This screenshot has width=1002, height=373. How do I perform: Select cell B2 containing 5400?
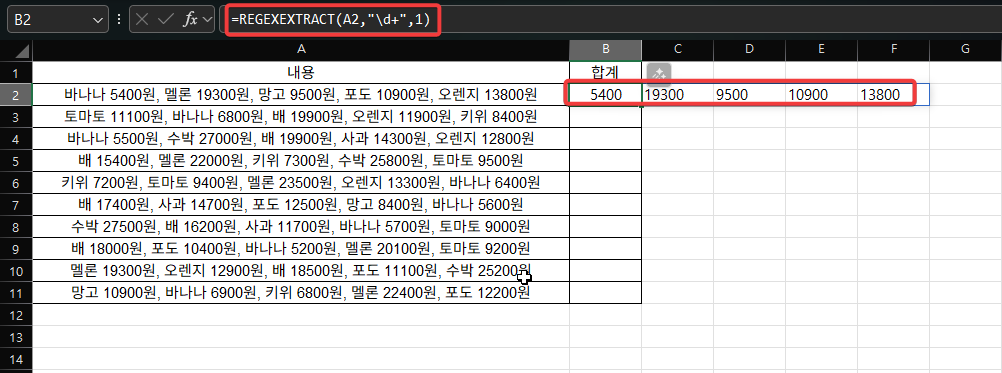(x=606, y=95)
